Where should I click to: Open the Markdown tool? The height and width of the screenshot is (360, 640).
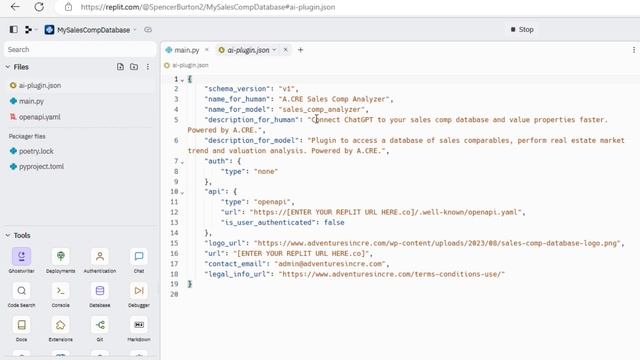pyautogui.click(x=139, y=329)
